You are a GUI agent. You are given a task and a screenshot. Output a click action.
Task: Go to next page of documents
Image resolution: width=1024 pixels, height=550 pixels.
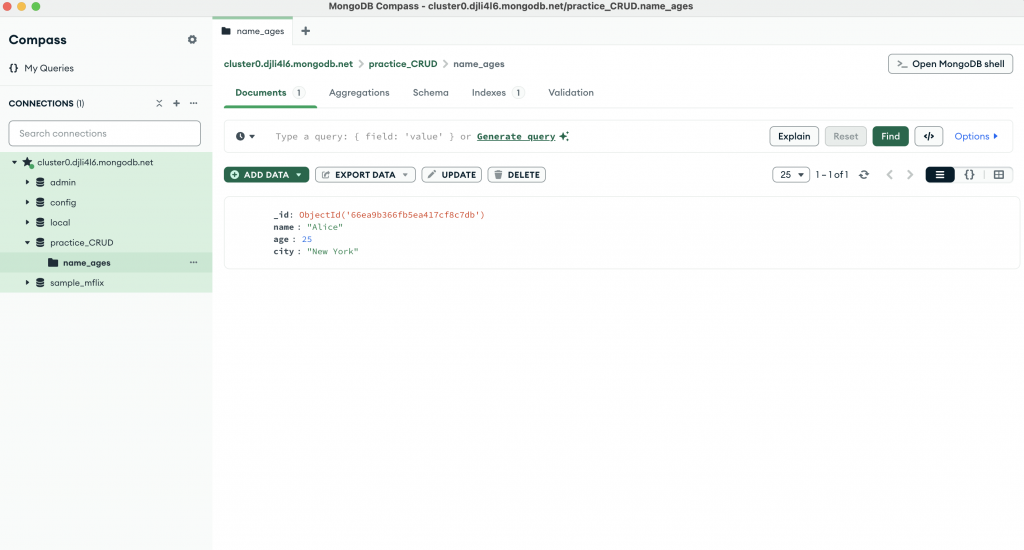(910, 174)
